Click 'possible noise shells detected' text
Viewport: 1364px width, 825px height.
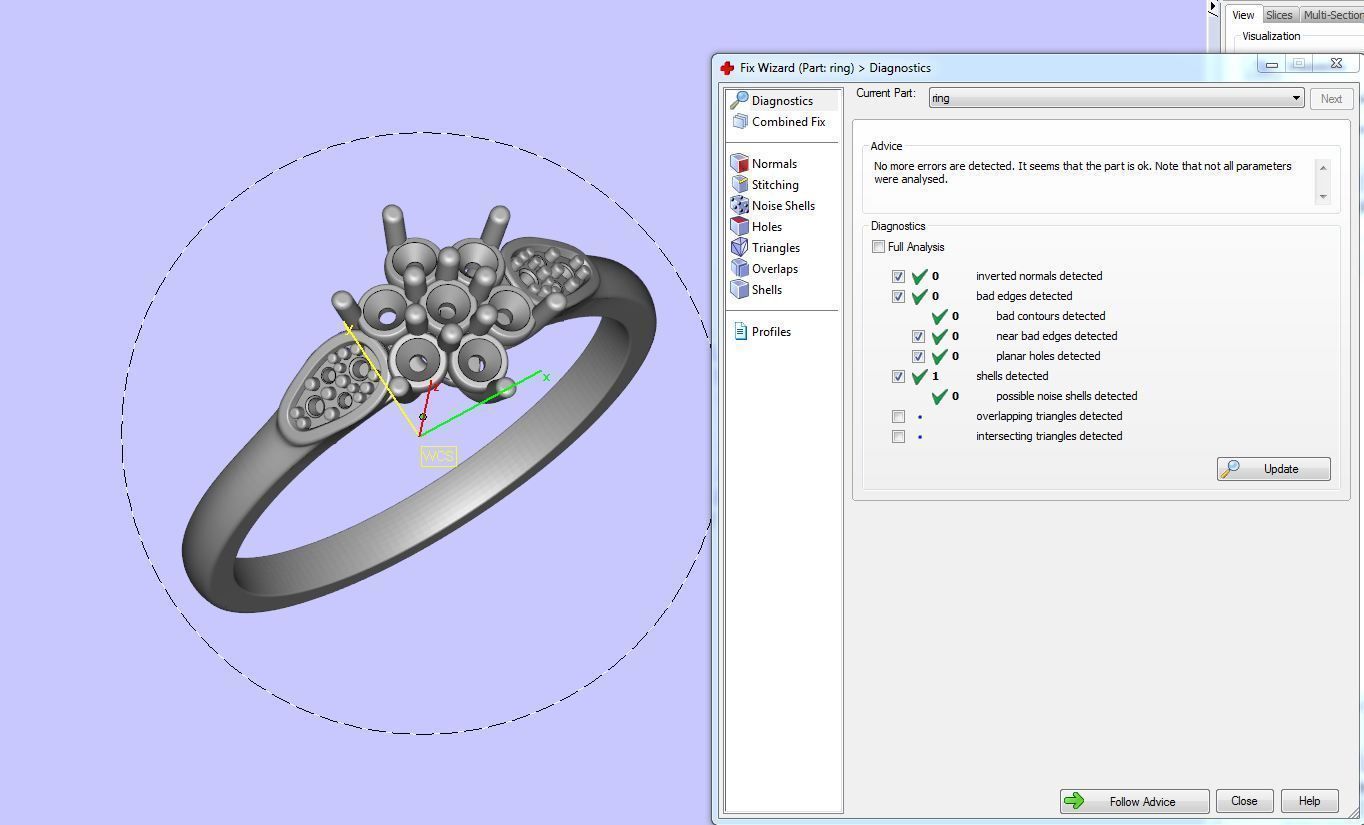point(1066,396)
